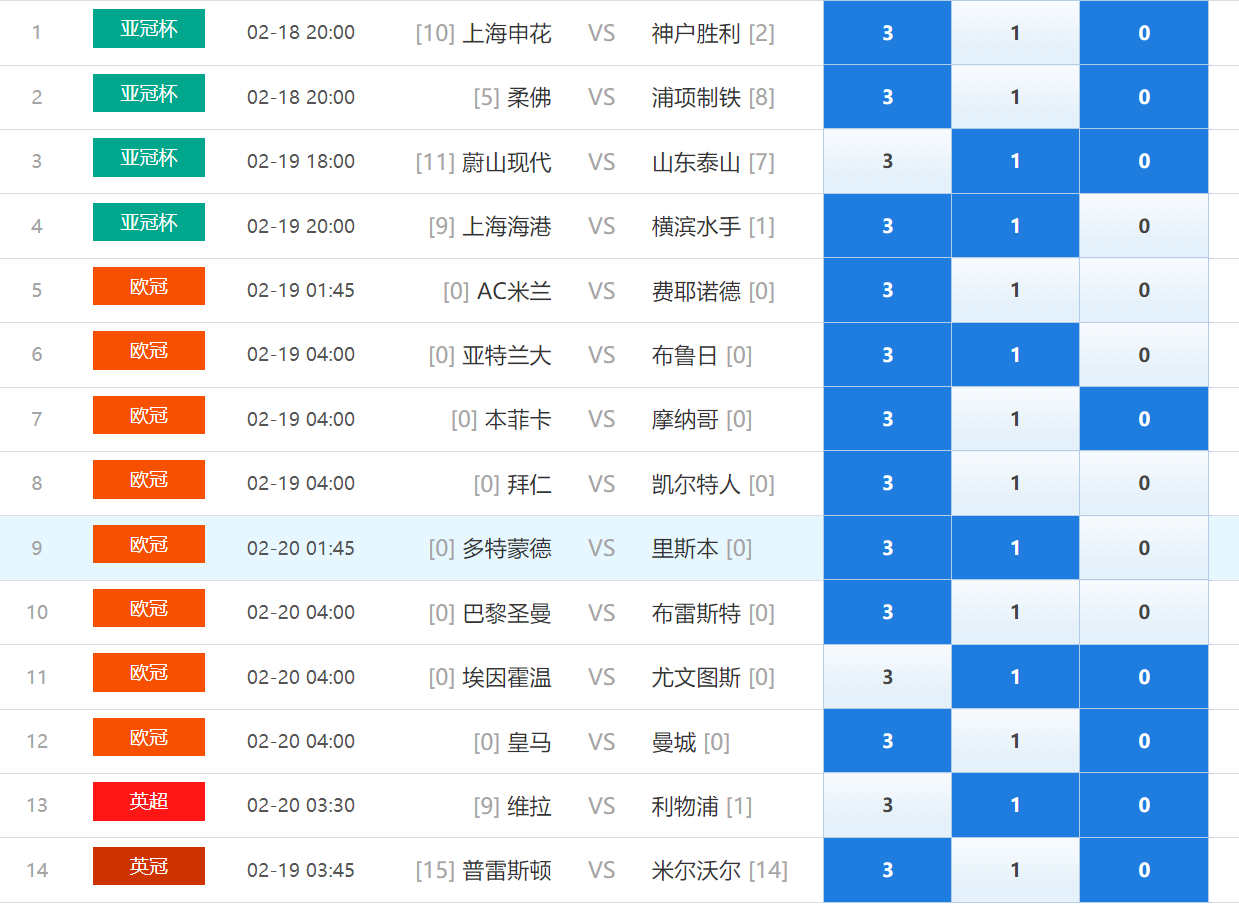This screenshot has width=1239, height=911.
Task: Toggle option 0 for 本菲卡 vs 摩纳哥
Action: pyautogui.click(x=1144, y=419)
